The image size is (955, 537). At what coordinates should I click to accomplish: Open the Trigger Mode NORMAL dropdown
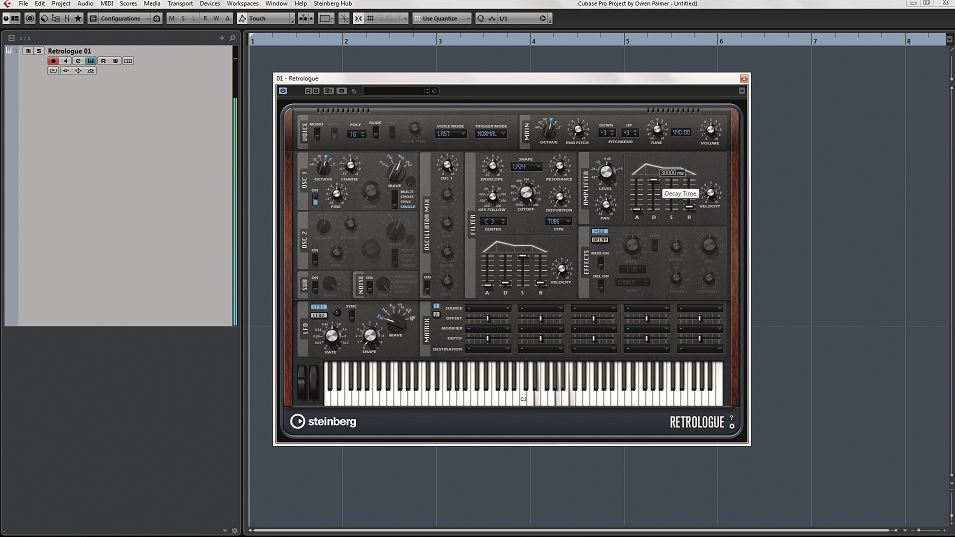click(x=491, y=133)
